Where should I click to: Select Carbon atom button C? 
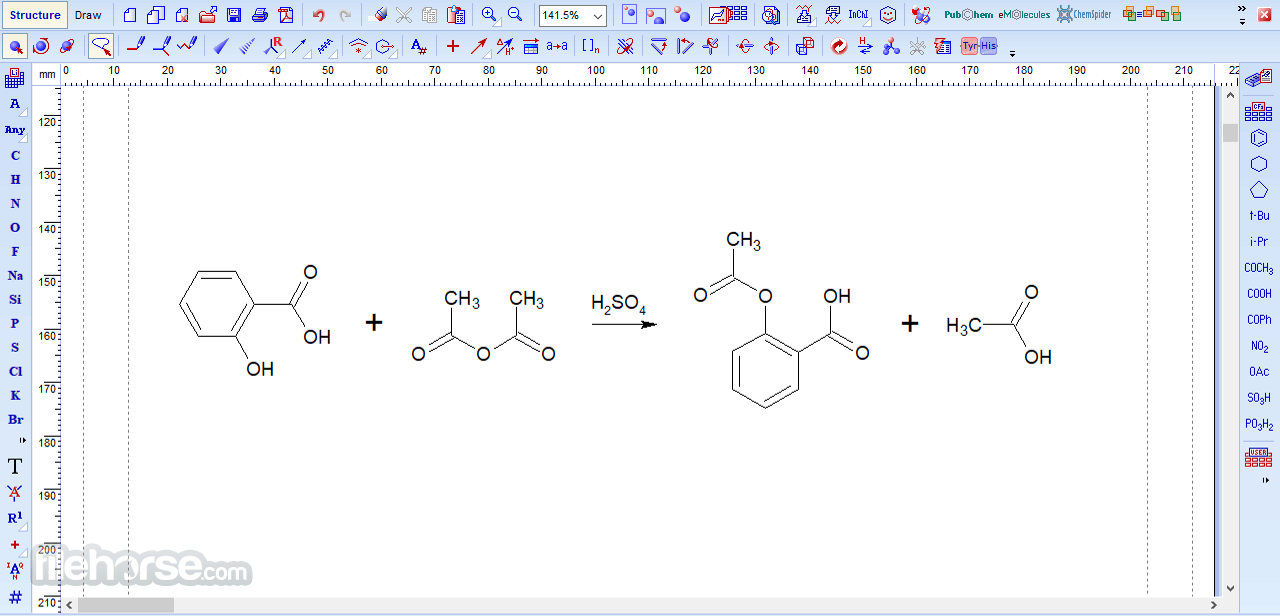coord(15,155)
